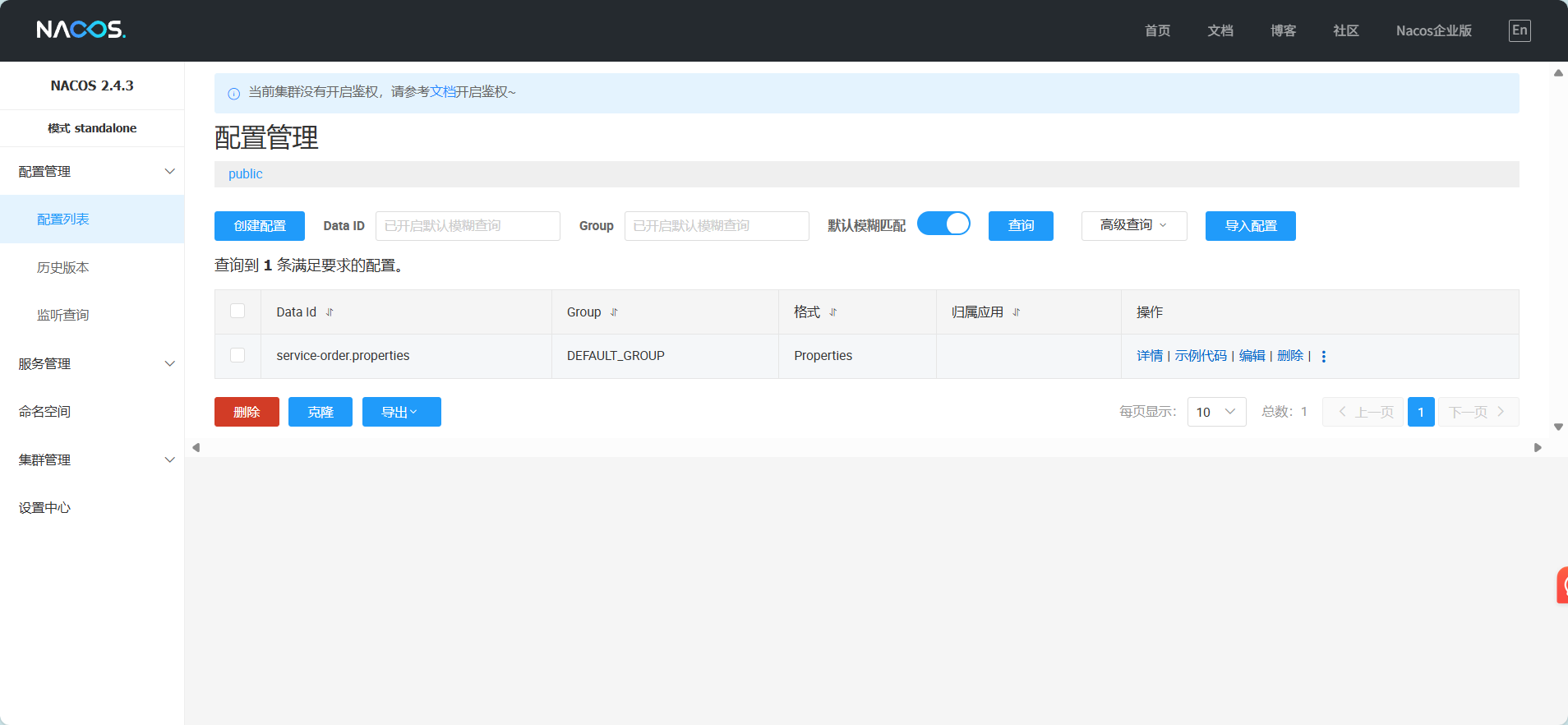Go to 命名空间 in the sidebar
The image size is (1568, 725).
pyautogui.click(x=45, y=412)
